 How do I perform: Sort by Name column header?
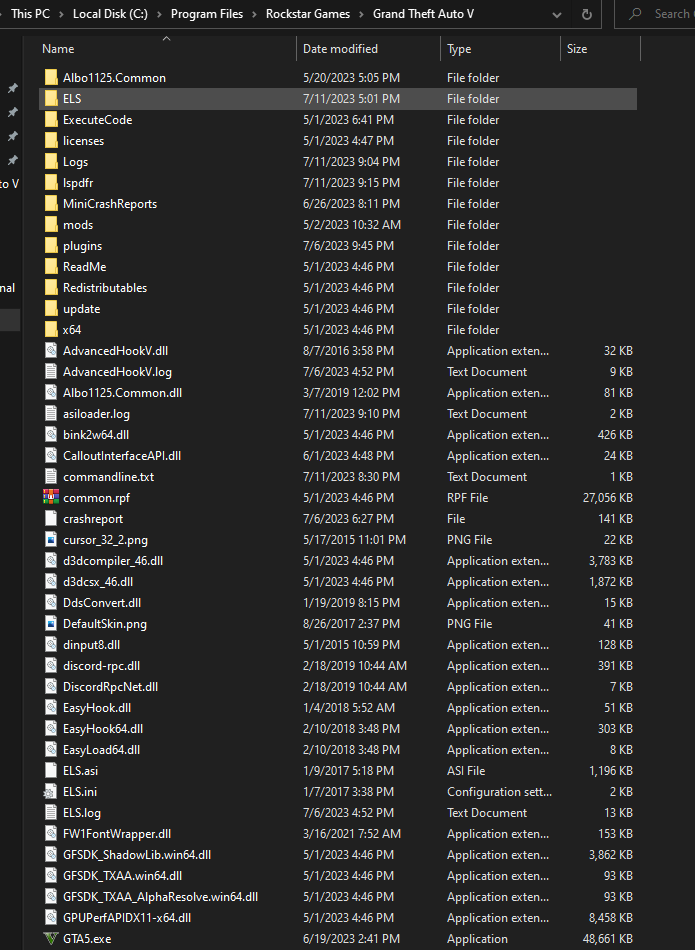[167, 49]
